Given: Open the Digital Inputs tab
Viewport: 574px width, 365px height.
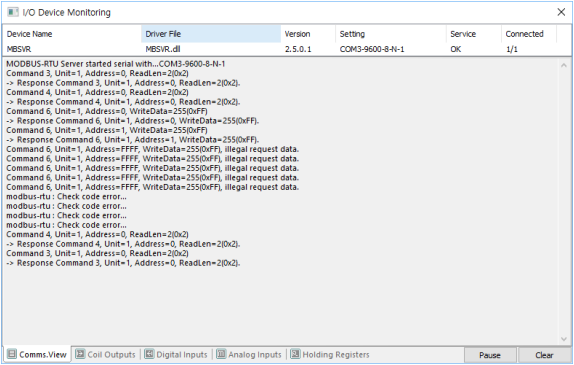Looking at the screenshot, I should pyautogui.click(x=176, y=354).
